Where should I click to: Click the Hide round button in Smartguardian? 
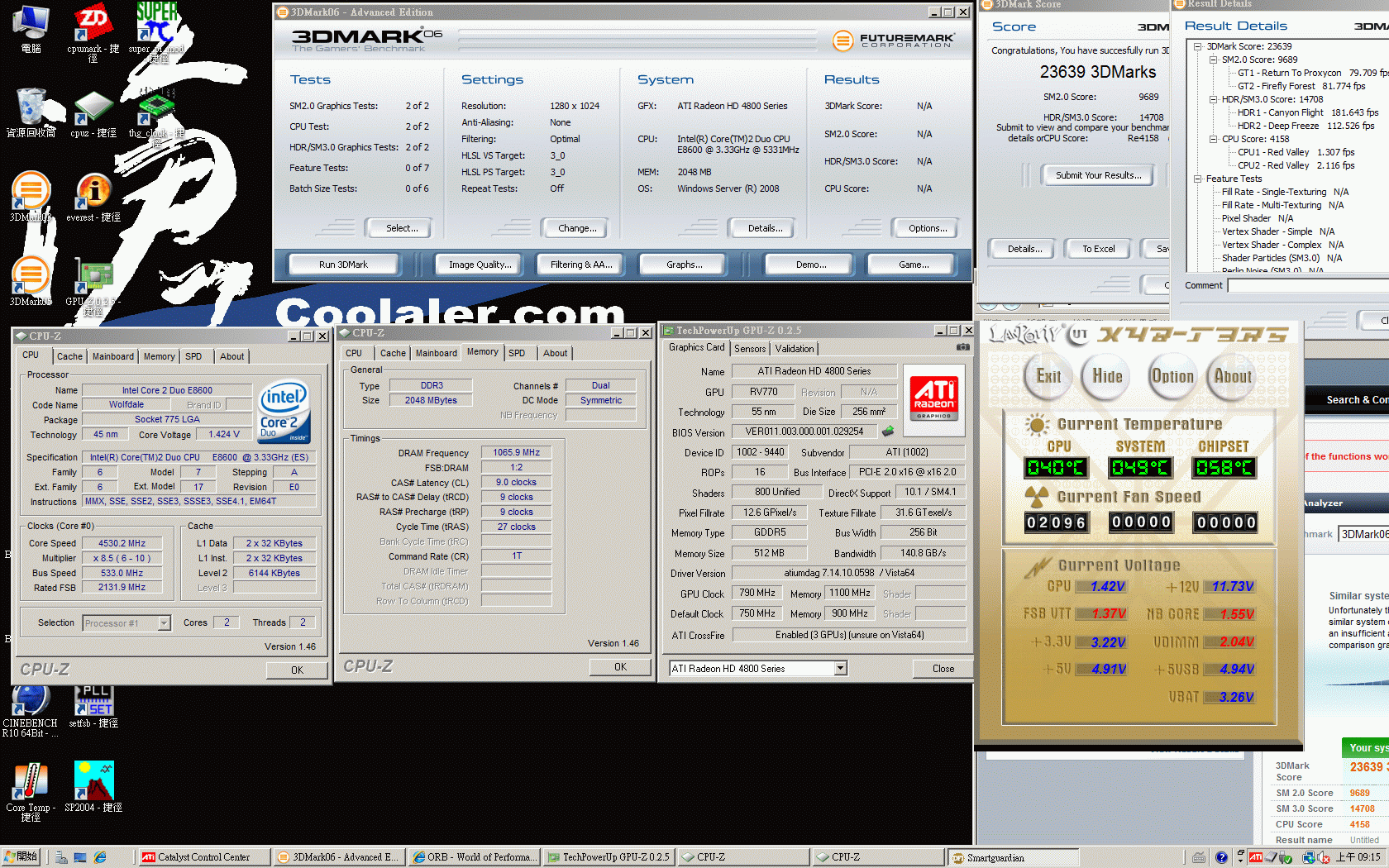(1107, 376)
